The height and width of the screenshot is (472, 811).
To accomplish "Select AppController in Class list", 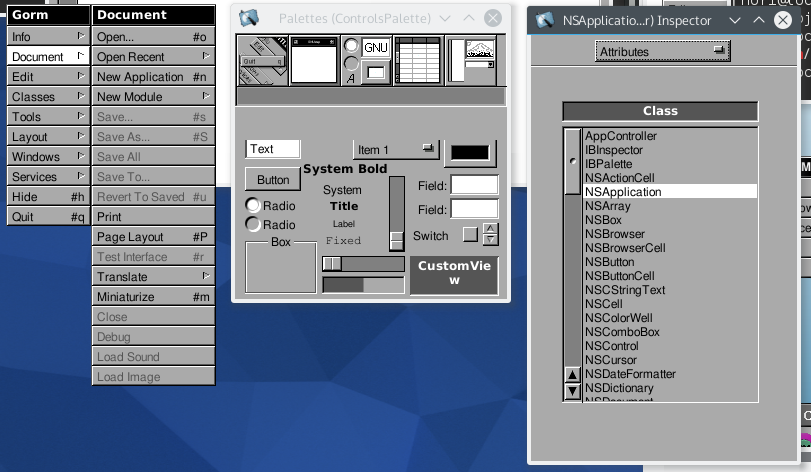I will point(670,136).
